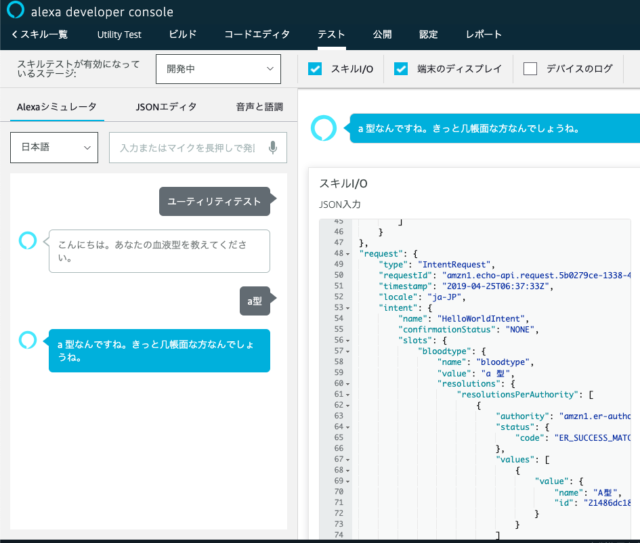Collapse the "intent" fold at line 53
This screenshot has height=543, width=640.
tap(348, 308)
